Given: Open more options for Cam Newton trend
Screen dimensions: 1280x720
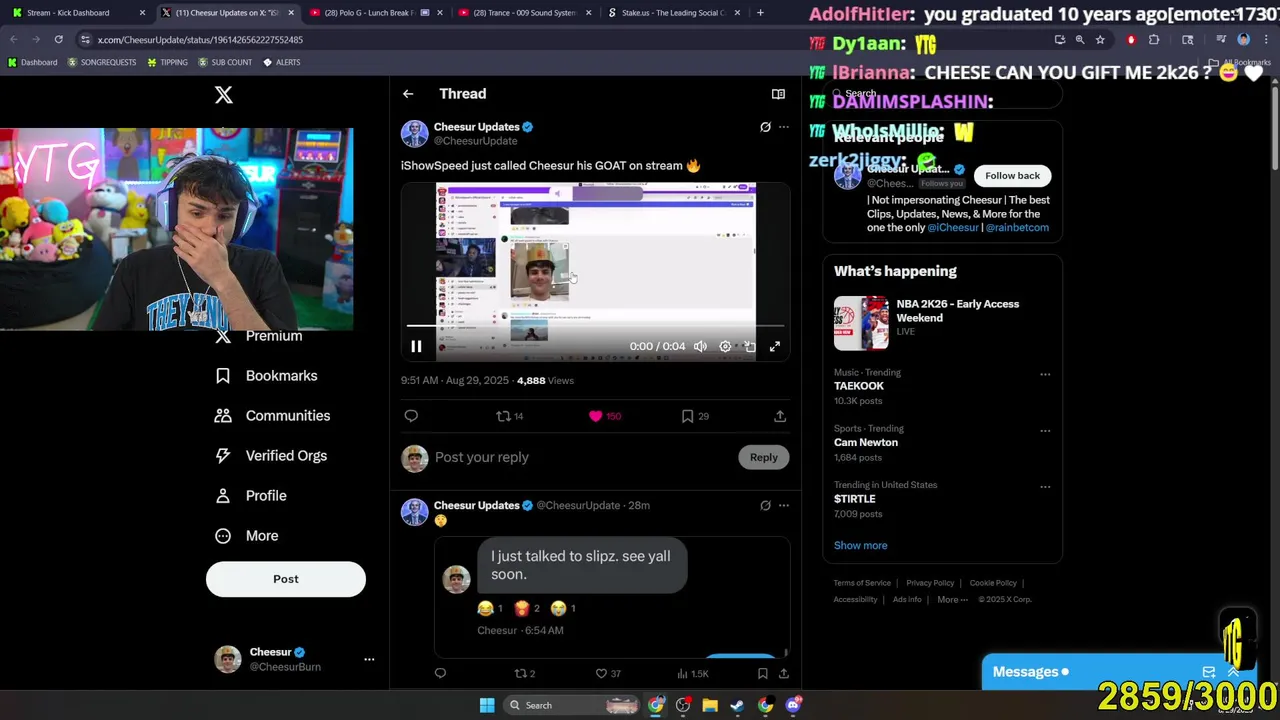Looking at the screenshot, I should coord(1045,430).
